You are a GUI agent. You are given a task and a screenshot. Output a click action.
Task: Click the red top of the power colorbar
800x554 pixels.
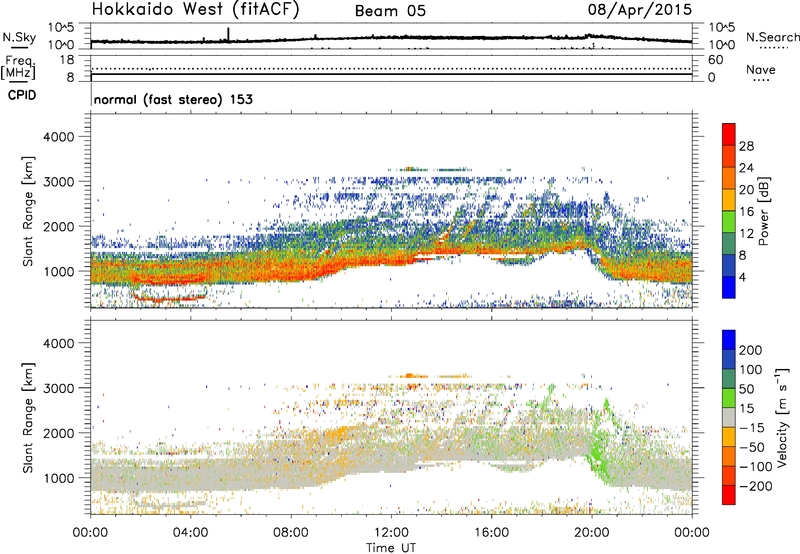[729, 134]
